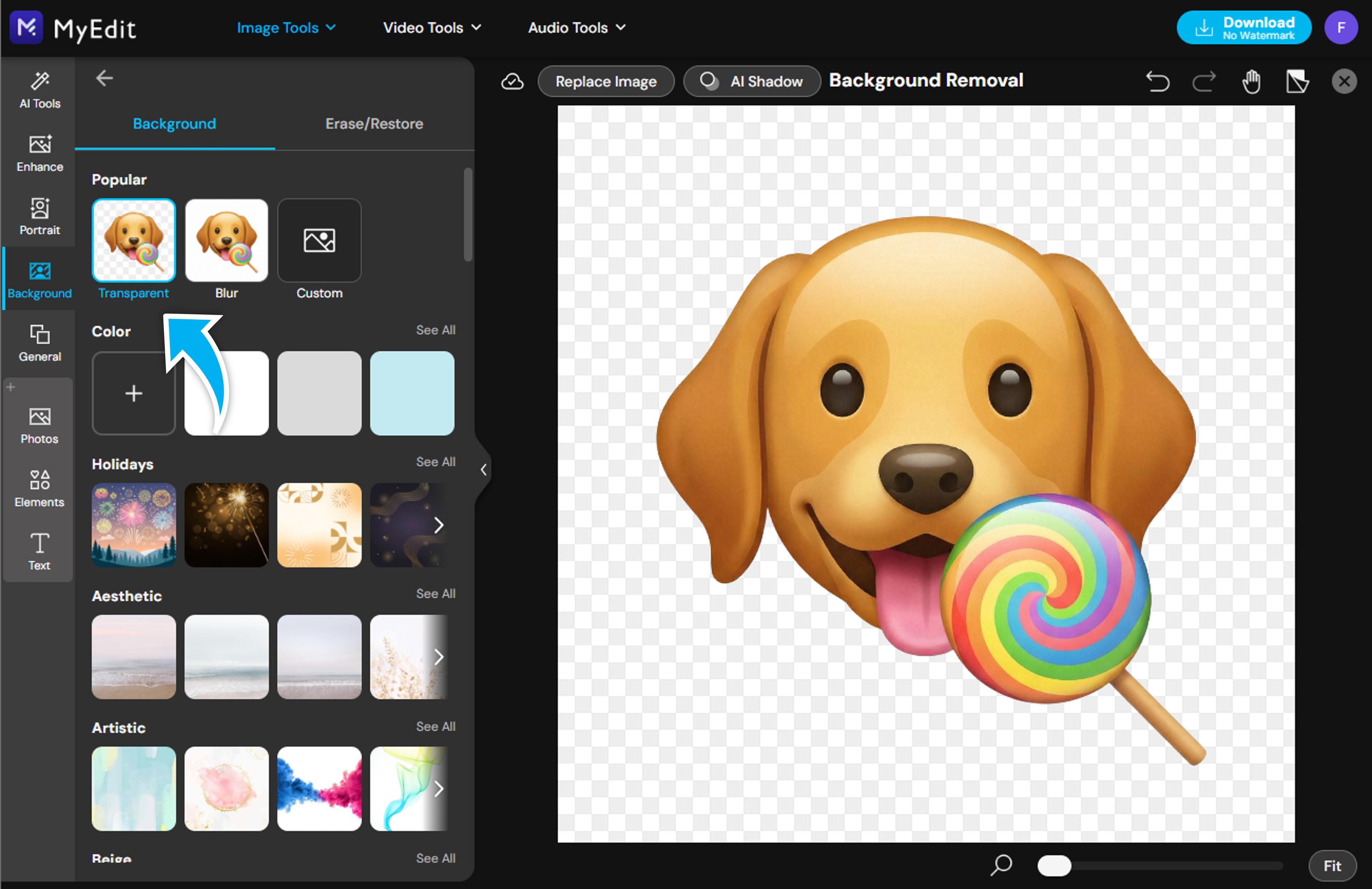Screen dimensions: 1372x889
Task: Click the Replace Image button
Action: tap(606, 81)
